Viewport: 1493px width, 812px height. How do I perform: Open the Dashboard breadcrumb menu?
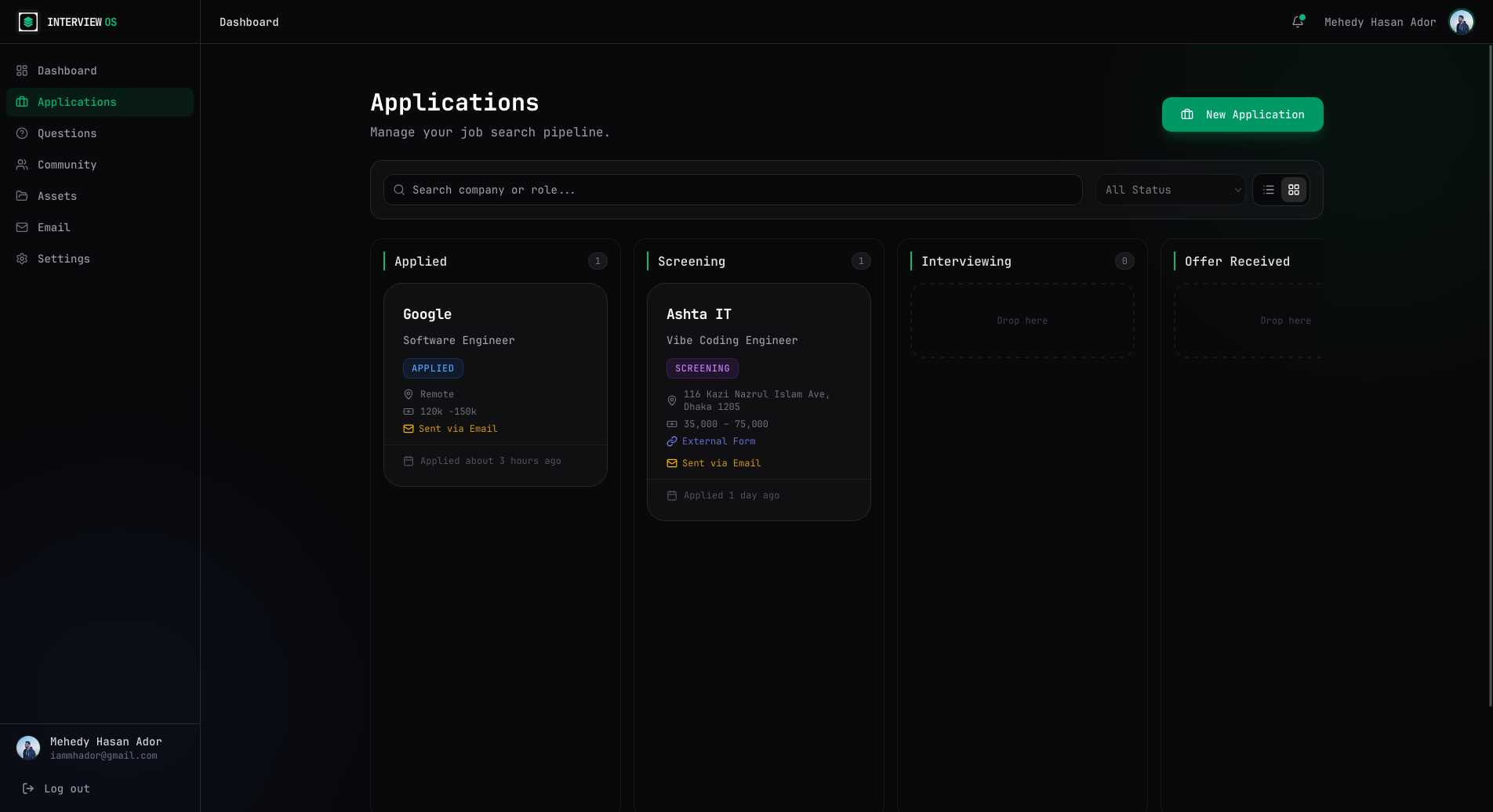pos(249,22)
